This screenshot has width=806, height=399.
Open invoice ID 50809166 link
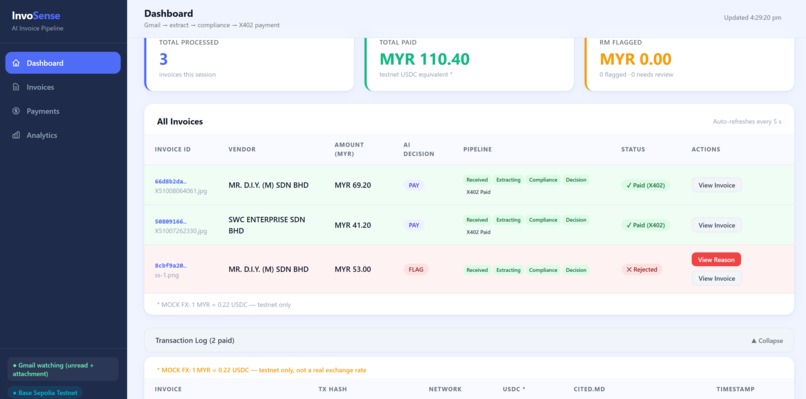(x=171, y=222)
